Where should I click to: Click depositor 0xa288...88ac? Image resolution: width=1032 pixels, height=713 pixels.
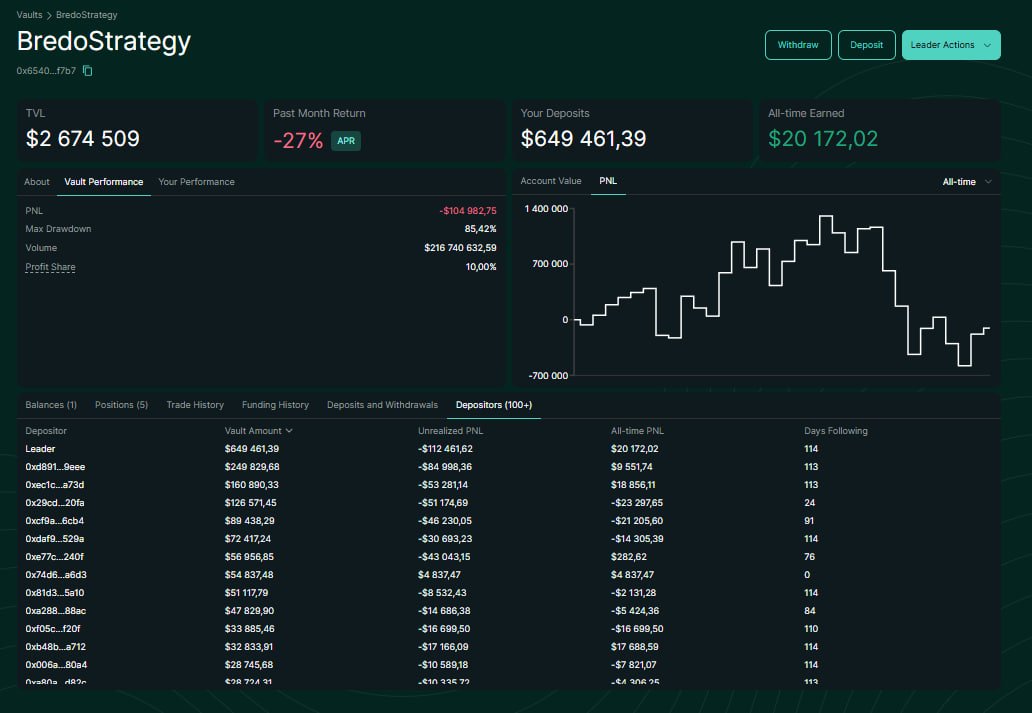[55, 610]
